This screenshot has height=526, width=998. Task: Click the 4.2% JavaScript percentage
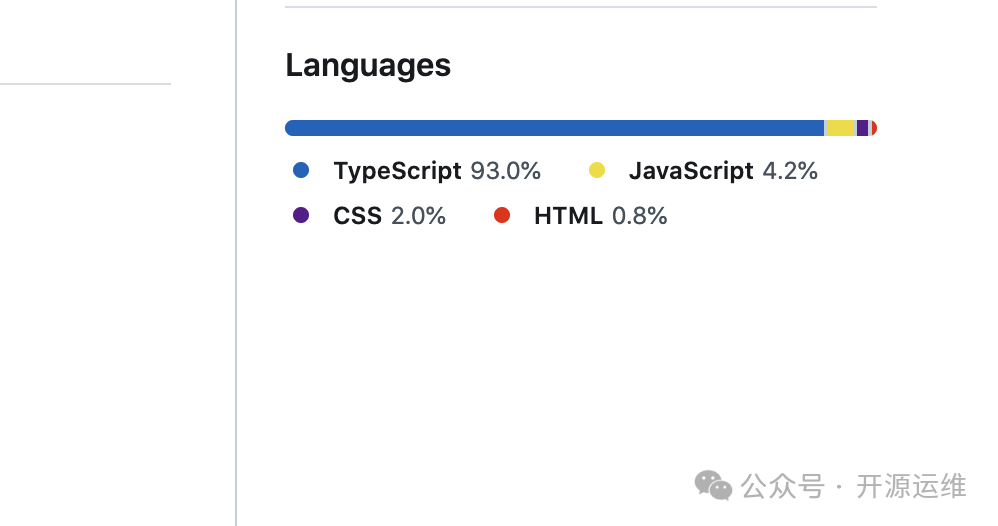tap(790, 171)
